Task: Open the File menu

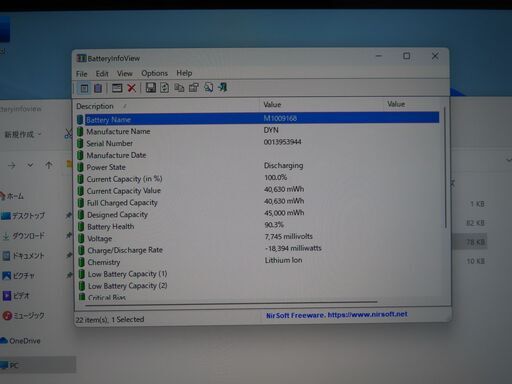Action: tap(82, 74)
